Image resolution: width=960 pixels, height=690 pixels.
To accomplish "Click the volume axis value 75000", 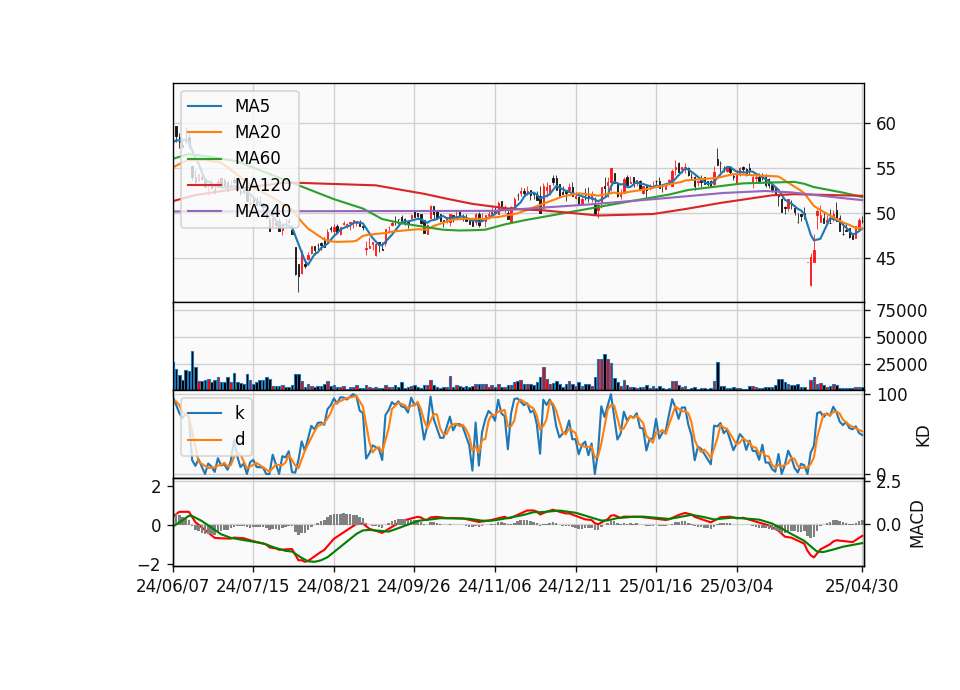I will (x=902, y=311).
